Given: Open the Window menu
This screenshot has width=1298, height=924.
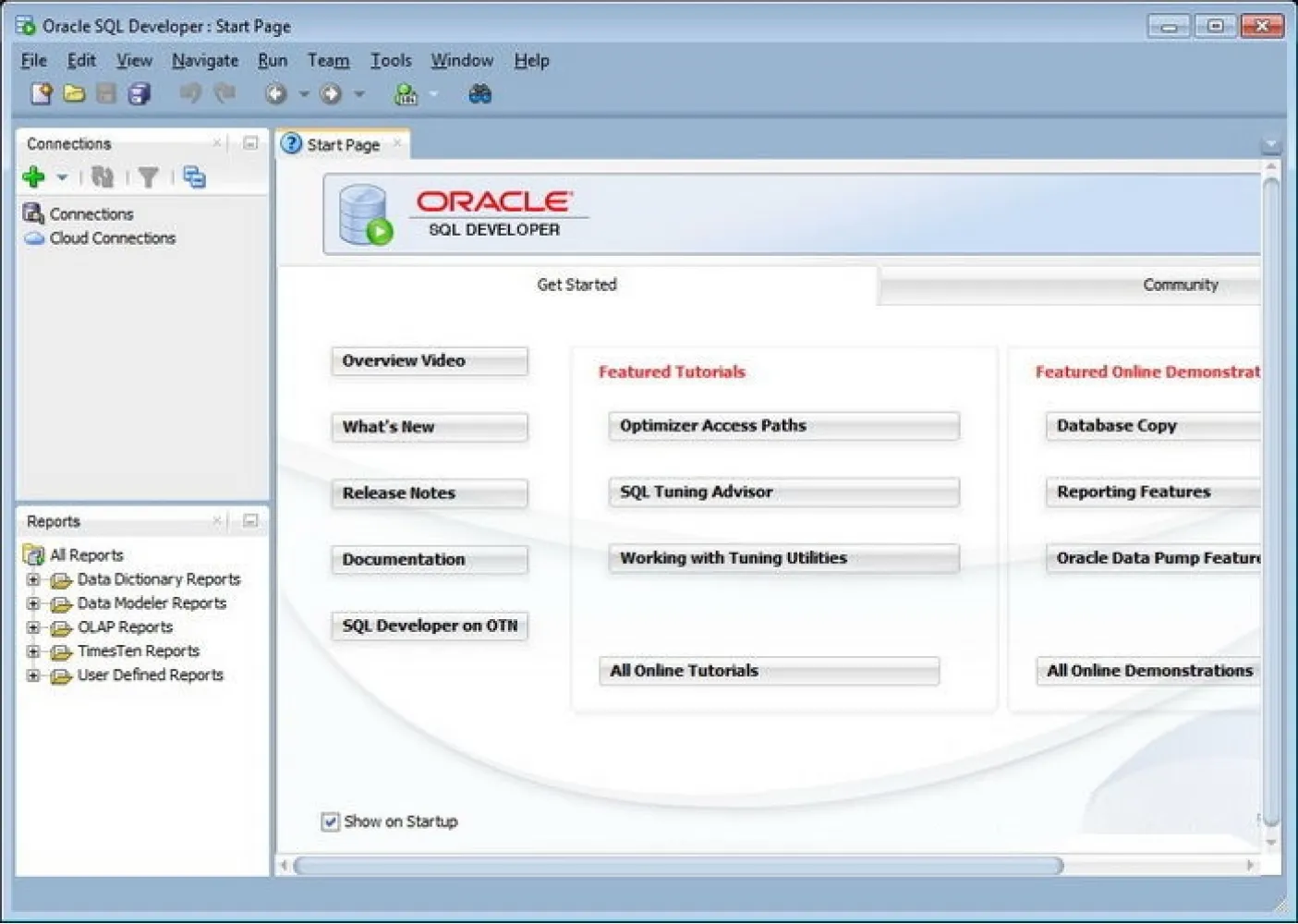Looking at the screenshot, I should point(462,60).
